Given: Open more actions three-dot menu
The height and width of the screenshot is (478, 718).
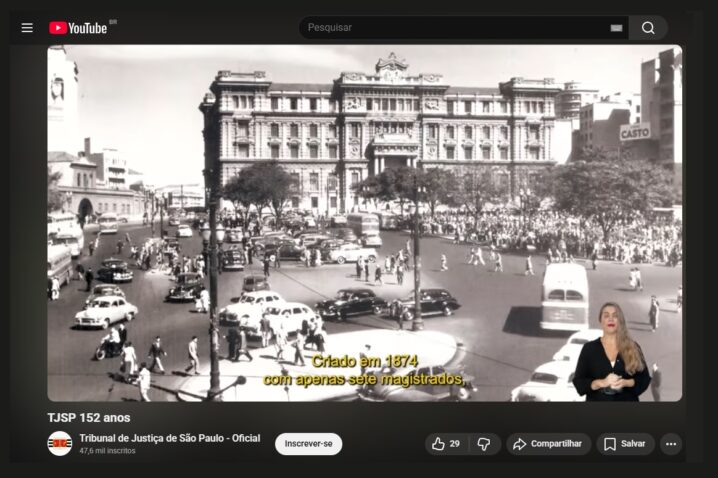Looking at the screenshot, I should 670,444.
